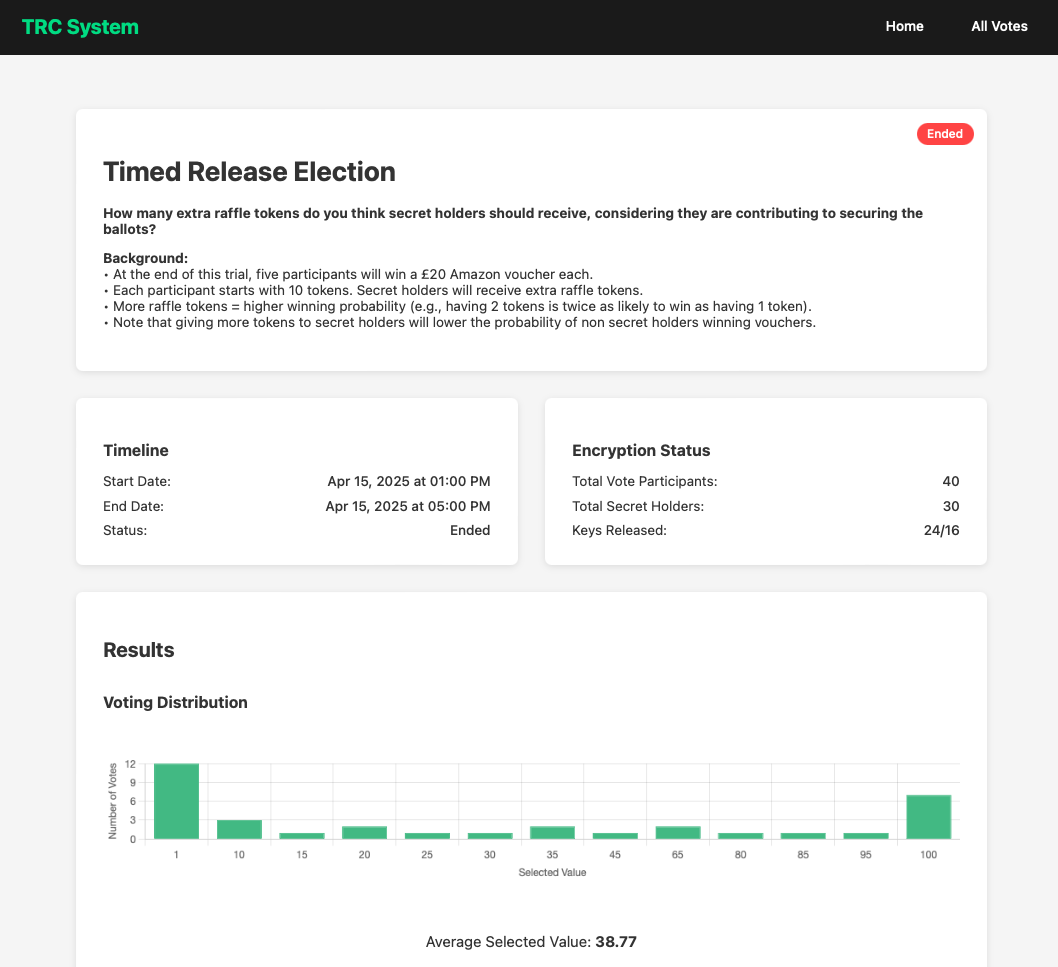Click the bar for value 20
1058x967 pixels.
pos(364,832)
